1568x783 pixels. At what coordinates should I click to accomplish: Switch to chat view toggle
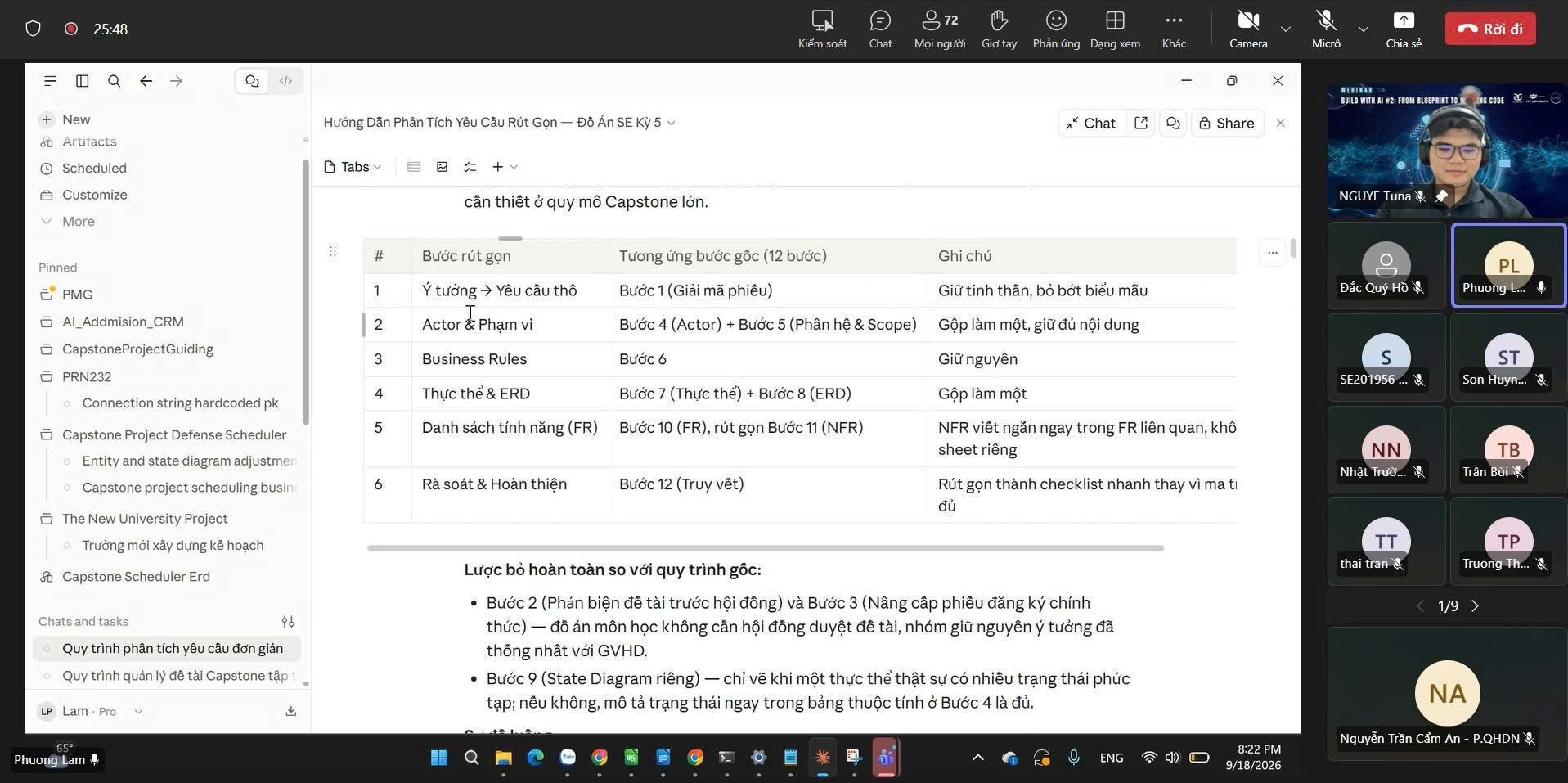tap(252, 81)
